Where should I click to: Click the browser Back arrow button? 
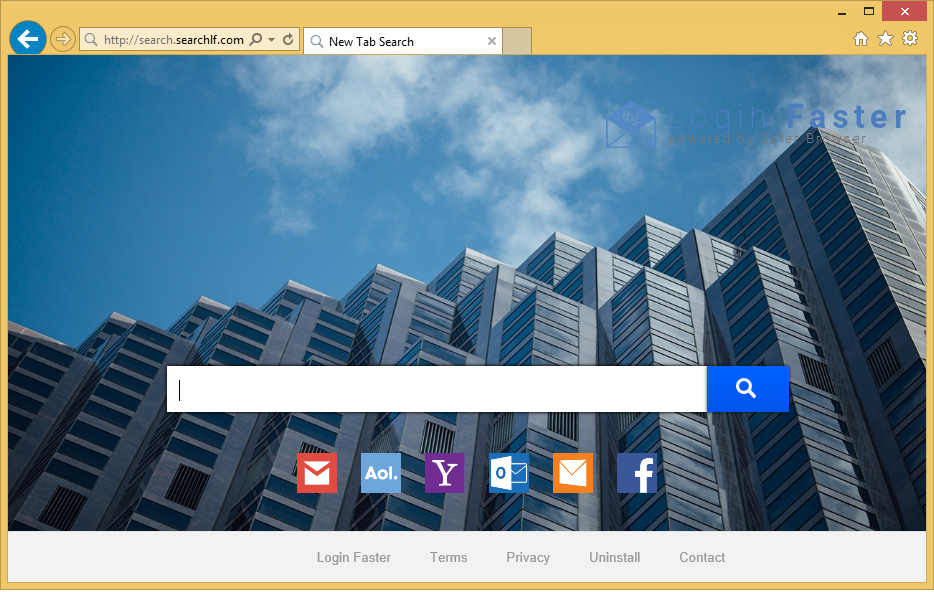tap(27, 39)
